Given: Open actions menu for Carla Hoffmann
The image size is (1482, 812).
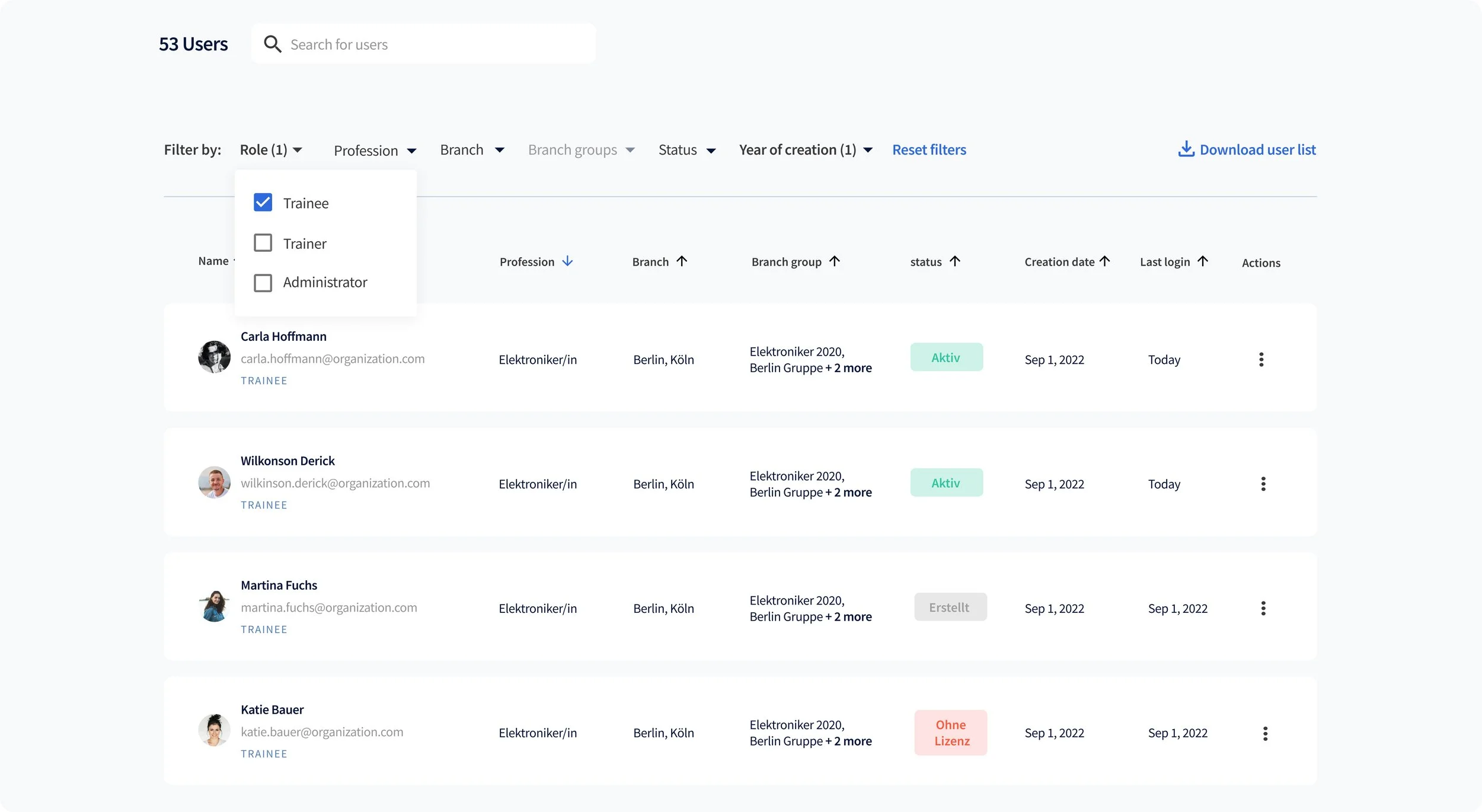Looking at the screenshot, I should [x=1261, y=360].
